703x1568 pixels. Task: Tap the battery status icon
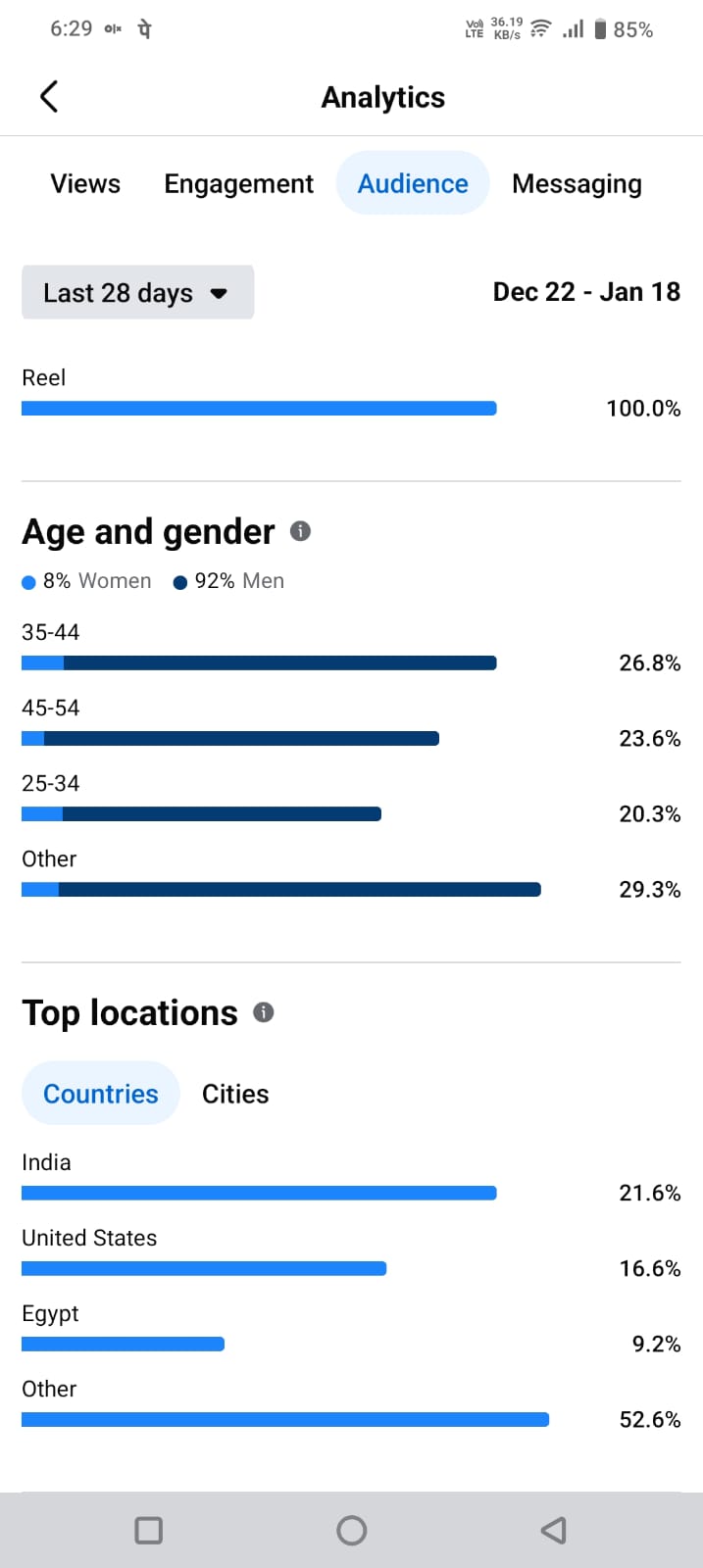[x=600, y=29]
